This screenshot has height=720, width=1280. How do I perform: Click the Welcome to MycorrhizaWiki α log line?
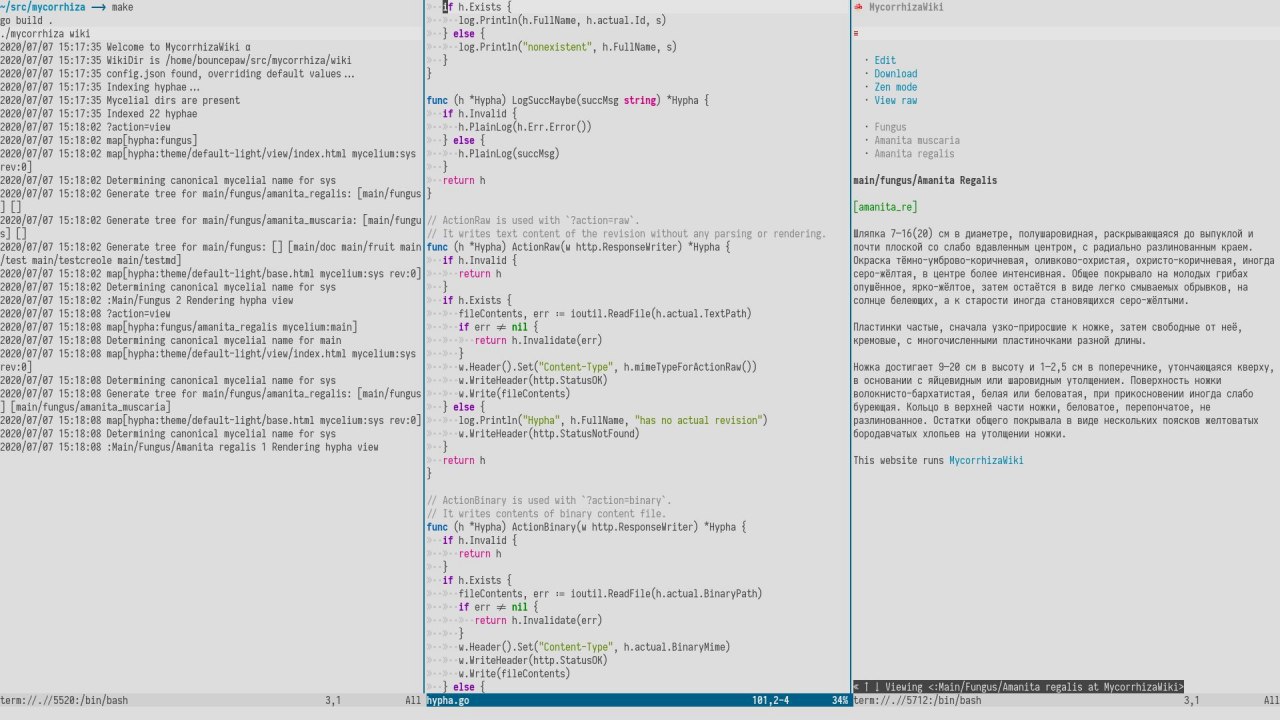point(126,47)
